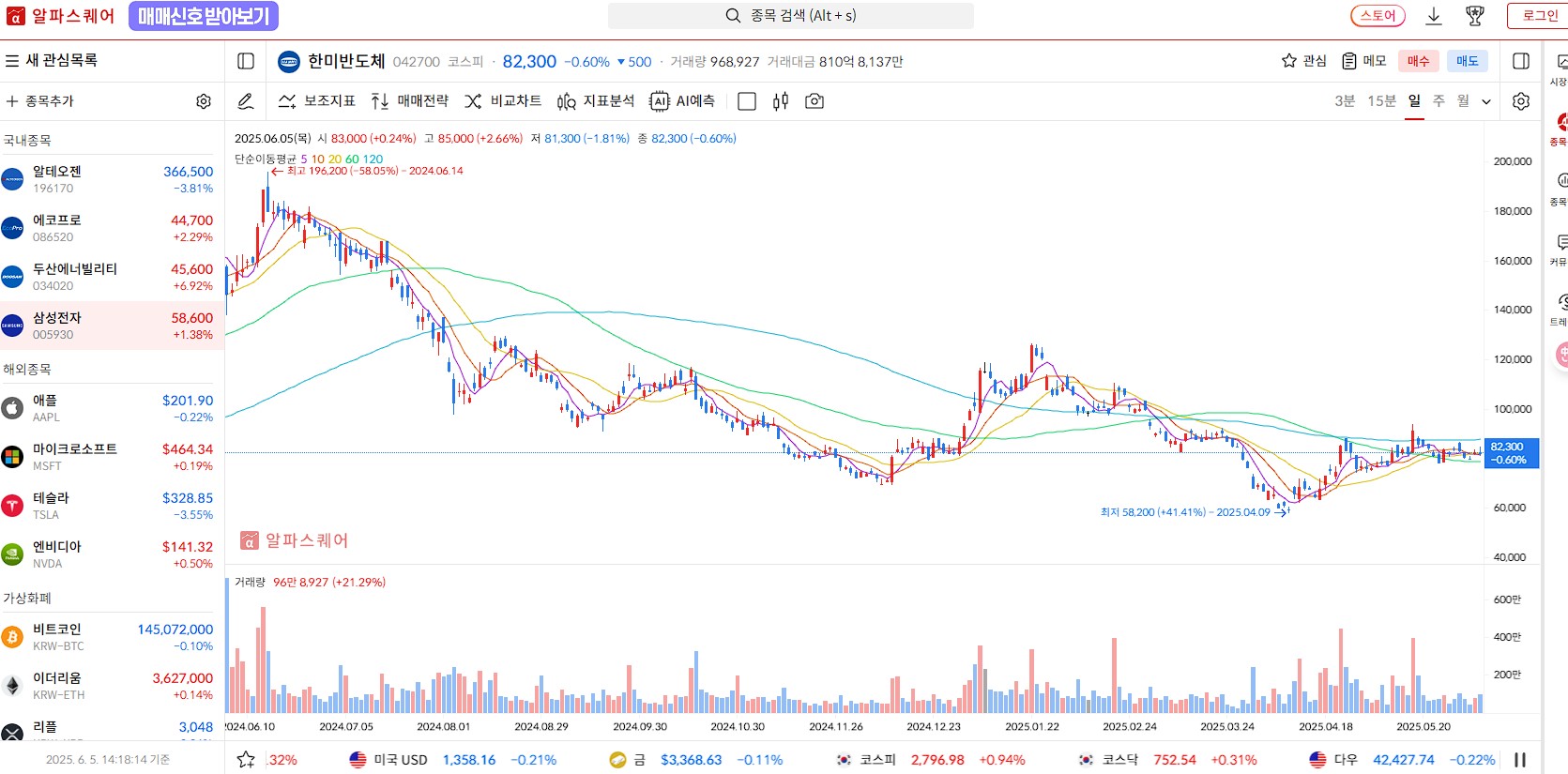This screenshot has height=774, width=1568.
Task: Select the 일 daily timeframe tab
Action: [x=1414, y=101]
